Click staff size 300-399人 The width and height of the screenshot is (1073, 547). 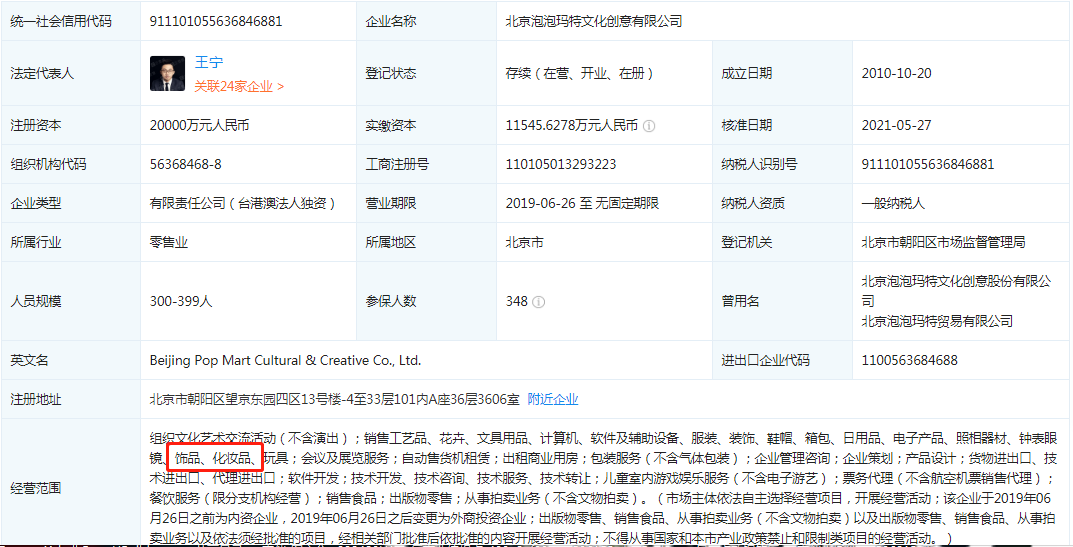(181, 301)
